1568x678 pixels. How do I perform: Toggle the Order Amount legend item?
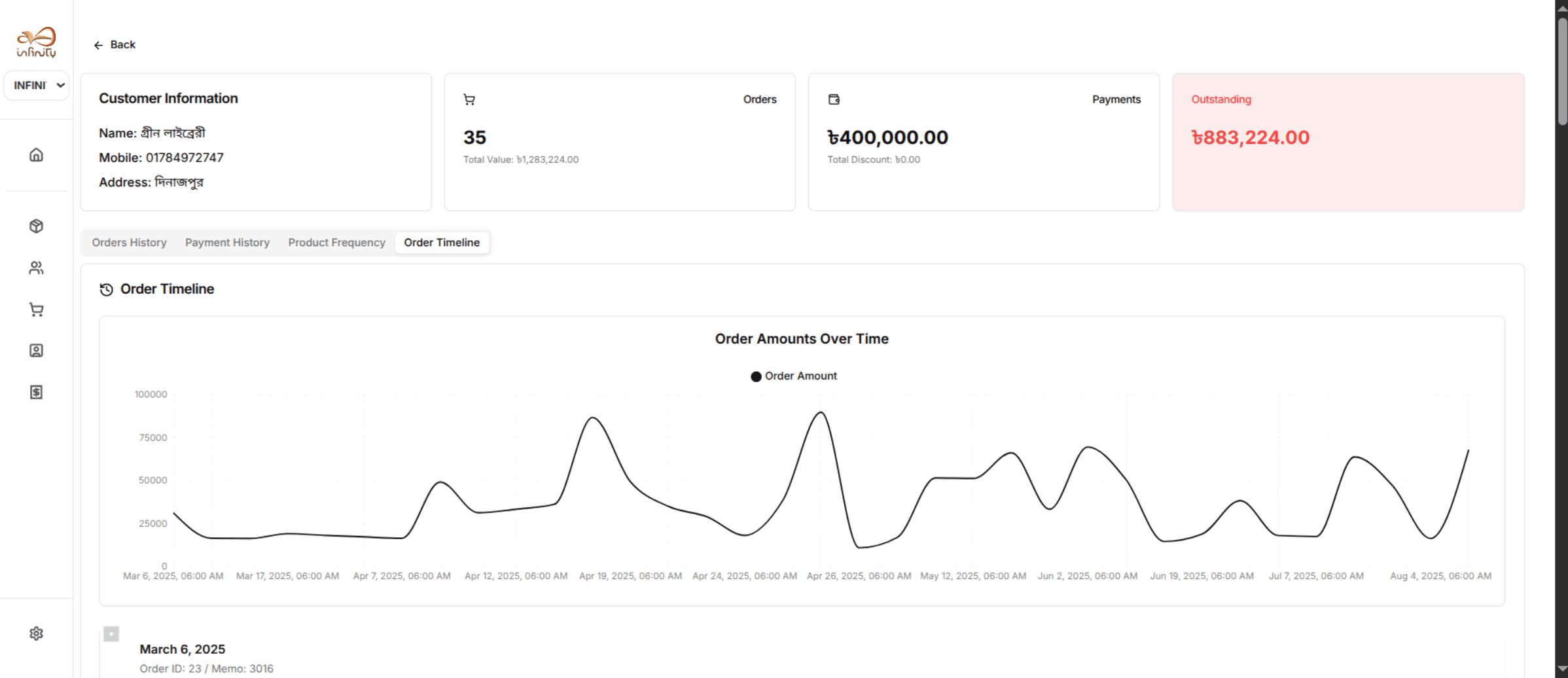793,376
